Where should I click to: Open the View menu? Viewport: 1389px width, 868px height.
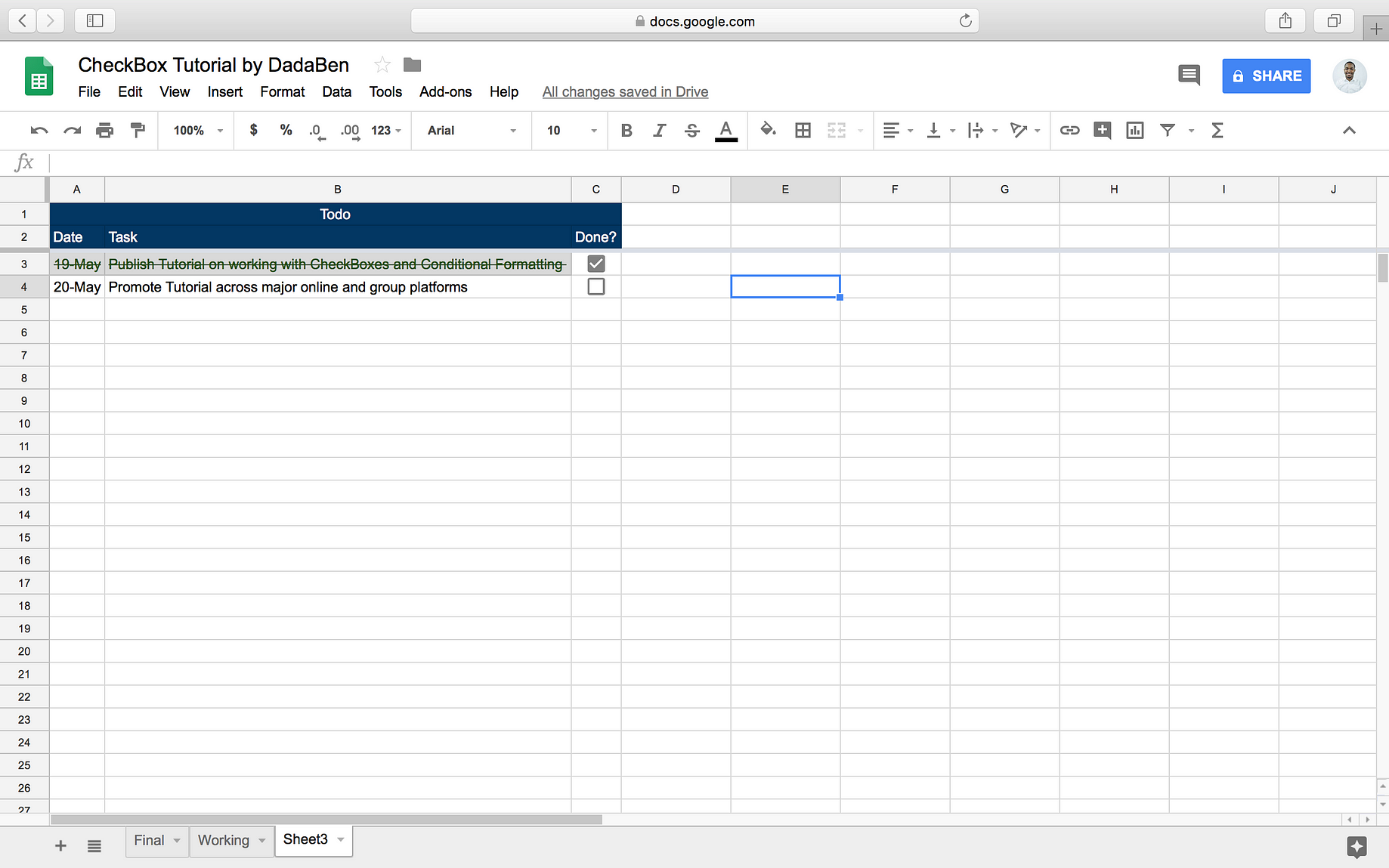pos(175,91)
